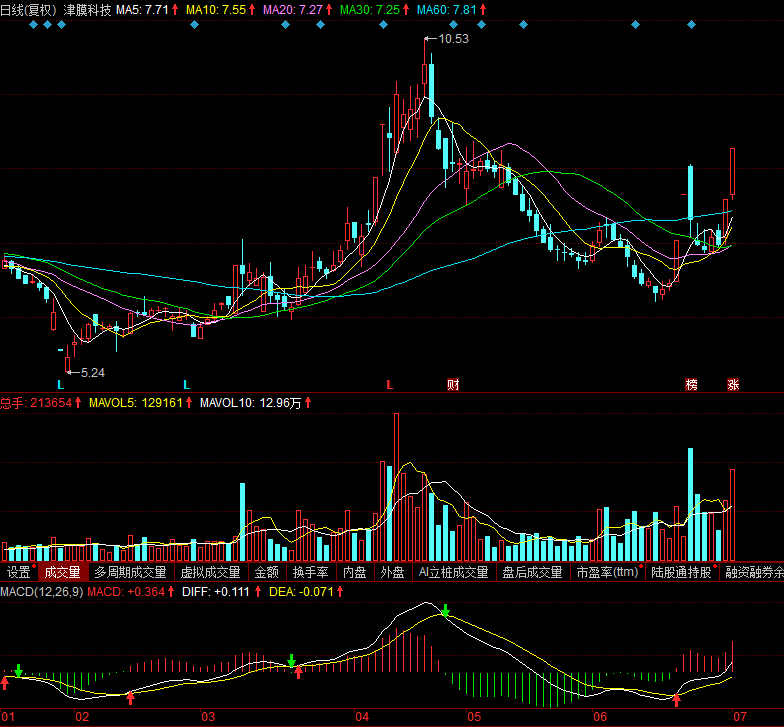Viewport: 784px width, 727px height.
Task: Open the 设置 settings tab
Action: (19, 573)
